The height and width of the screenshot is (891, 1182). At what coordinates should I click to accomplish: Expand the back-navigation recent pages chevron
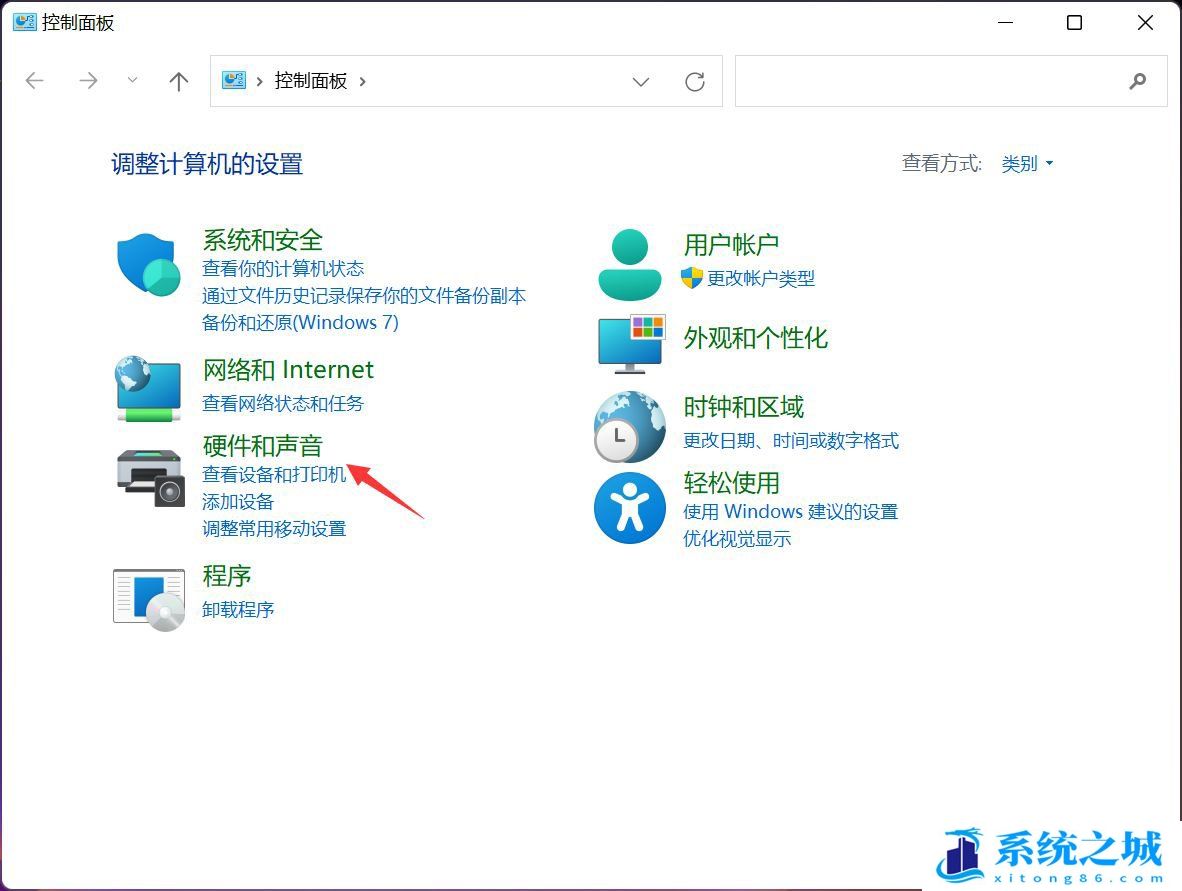[x=132, y=81]
